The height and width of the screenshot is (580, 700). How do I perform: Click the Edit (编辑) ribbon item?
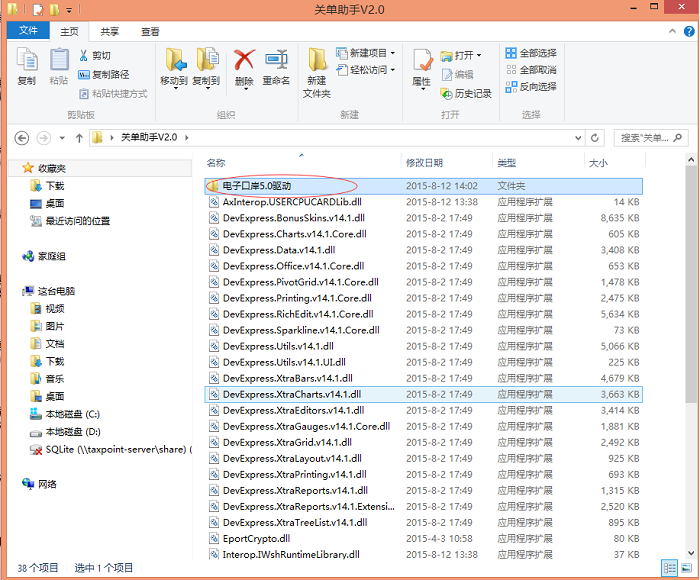pyautogui.click(x=458, y=75)
